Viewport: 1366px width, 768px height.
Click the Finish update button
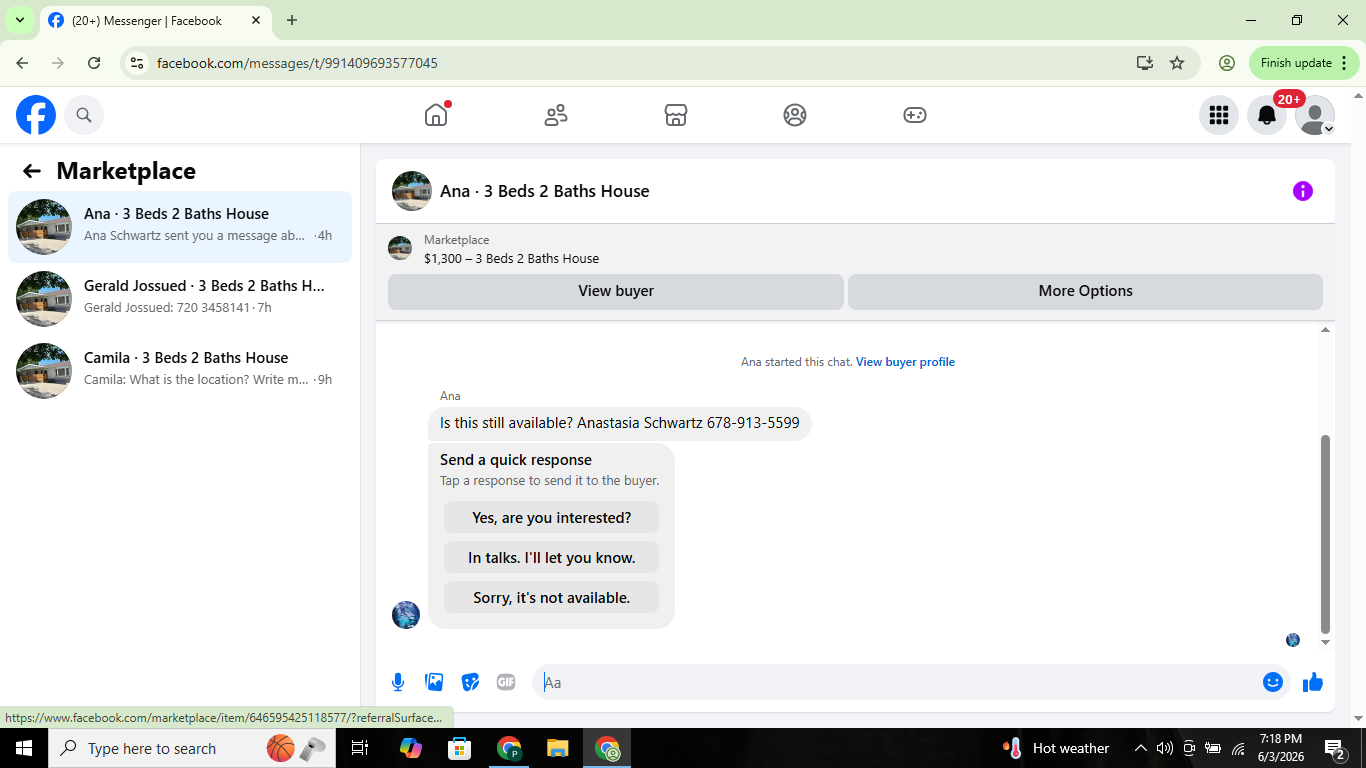point(1304,63)
